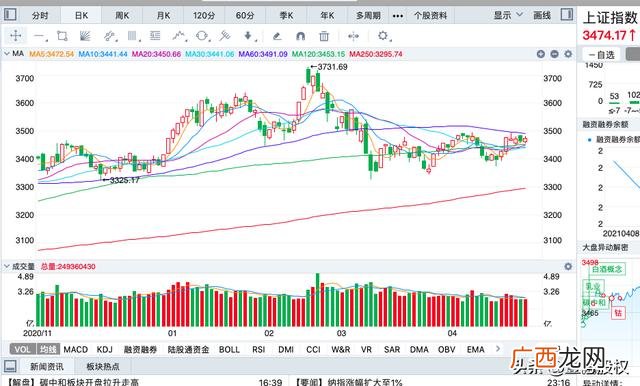This screenshot has height=386, width=640.
Task: Switch to 日K daily chart tab
Action: (81, 16)
